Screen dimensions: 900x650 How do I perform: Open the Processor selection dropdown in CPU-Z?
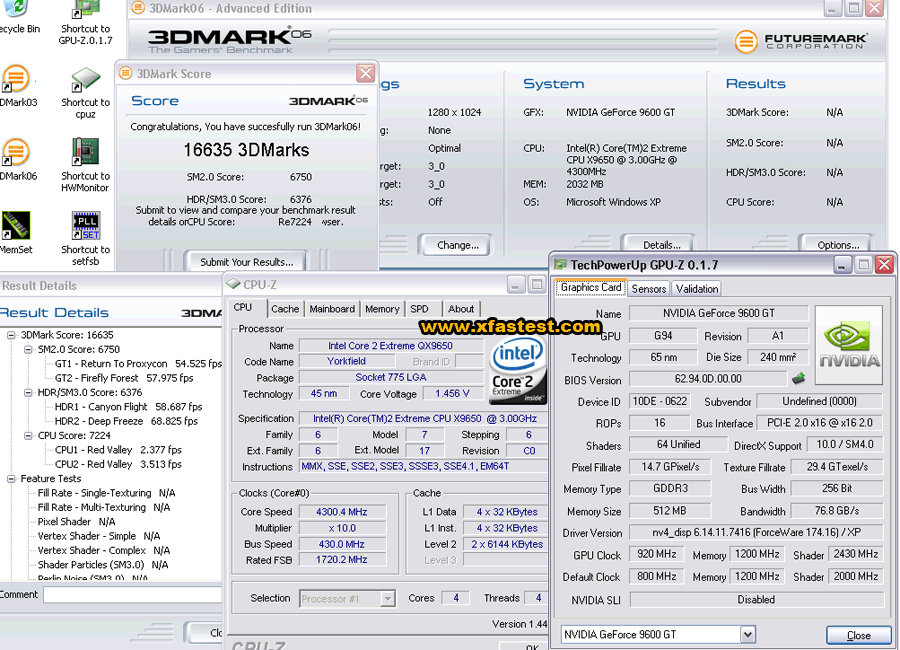click(x=388, y=598)
